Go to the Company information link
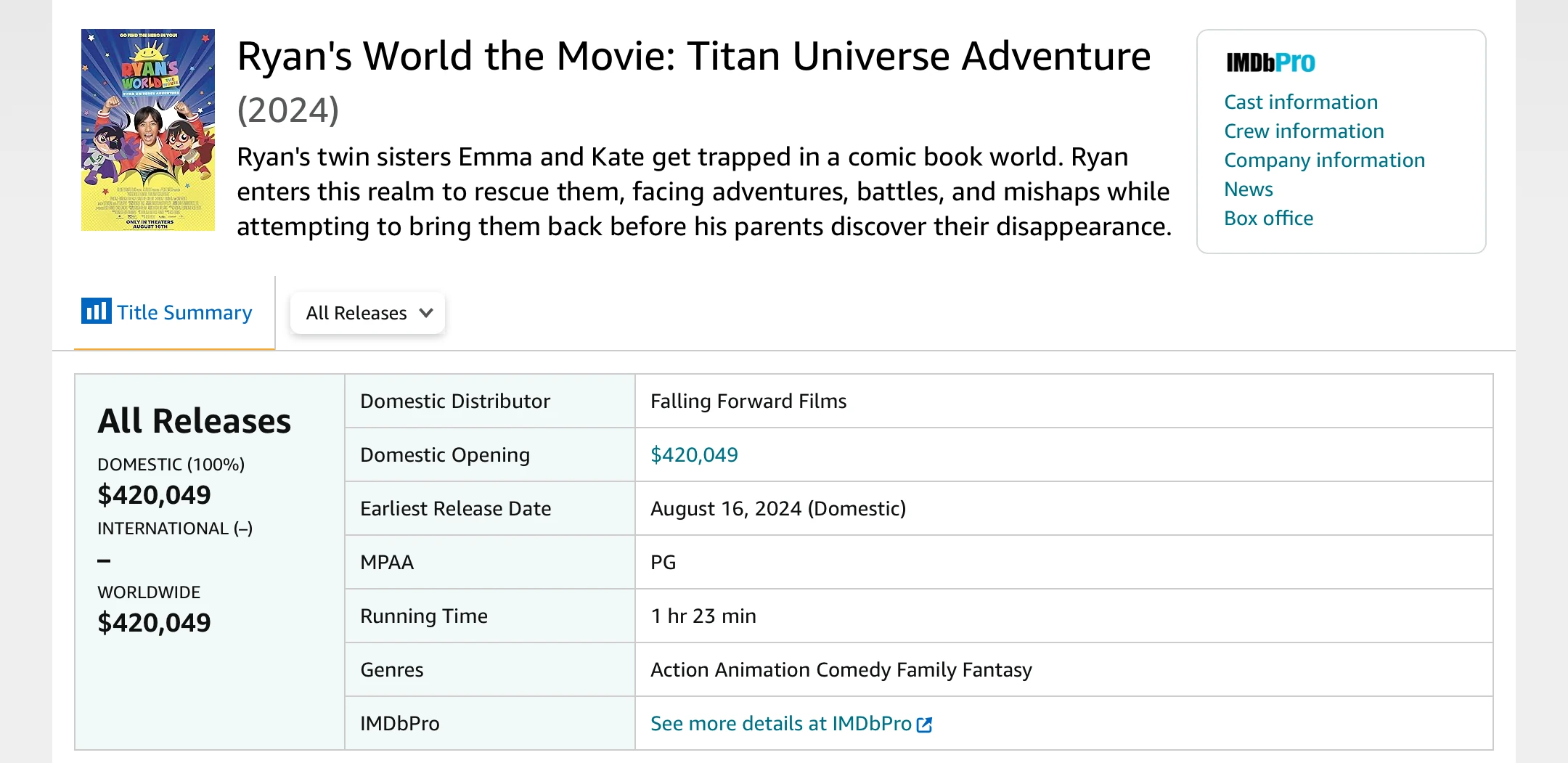 [1324, 160]
